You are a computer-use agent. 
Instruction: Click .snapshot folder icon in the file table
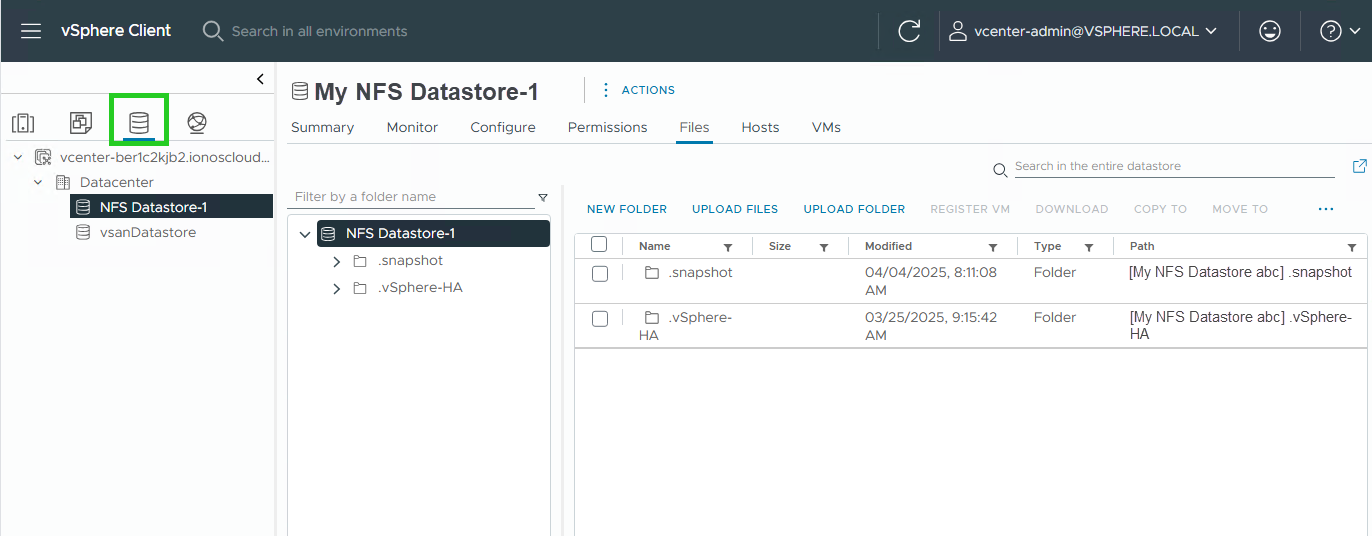652,272
